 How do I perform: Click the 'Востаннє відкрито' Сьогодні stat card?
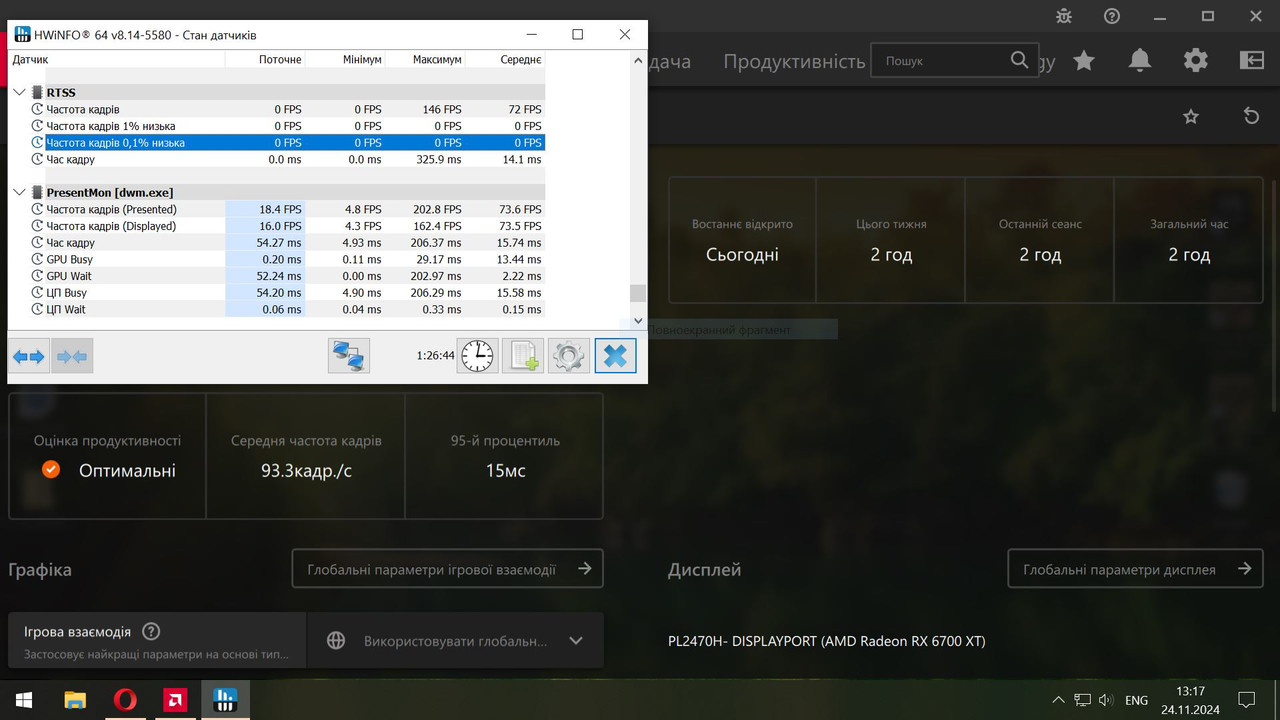coord(742,240)
